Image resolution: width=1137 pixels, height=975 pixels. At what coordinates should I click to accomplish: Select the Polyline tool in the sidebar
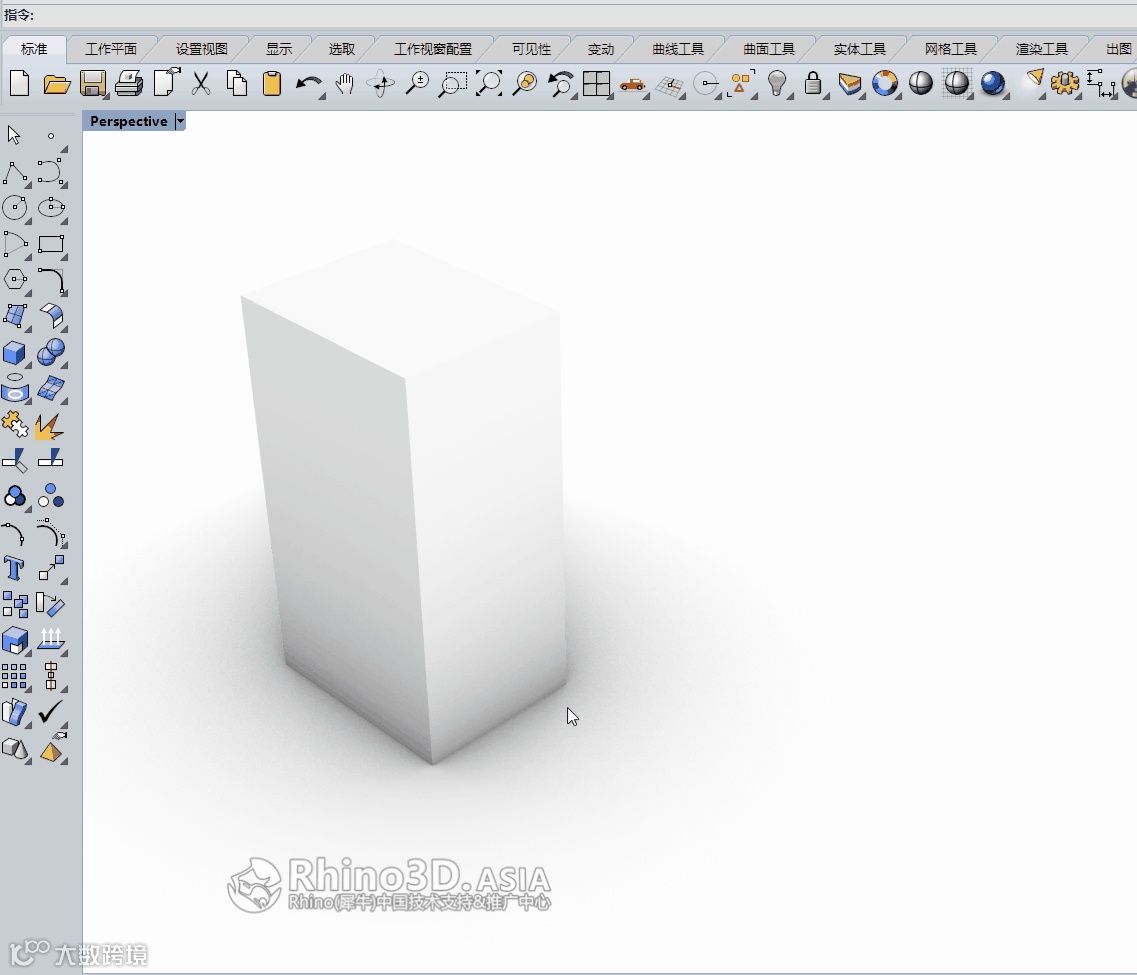coord(15,173)
